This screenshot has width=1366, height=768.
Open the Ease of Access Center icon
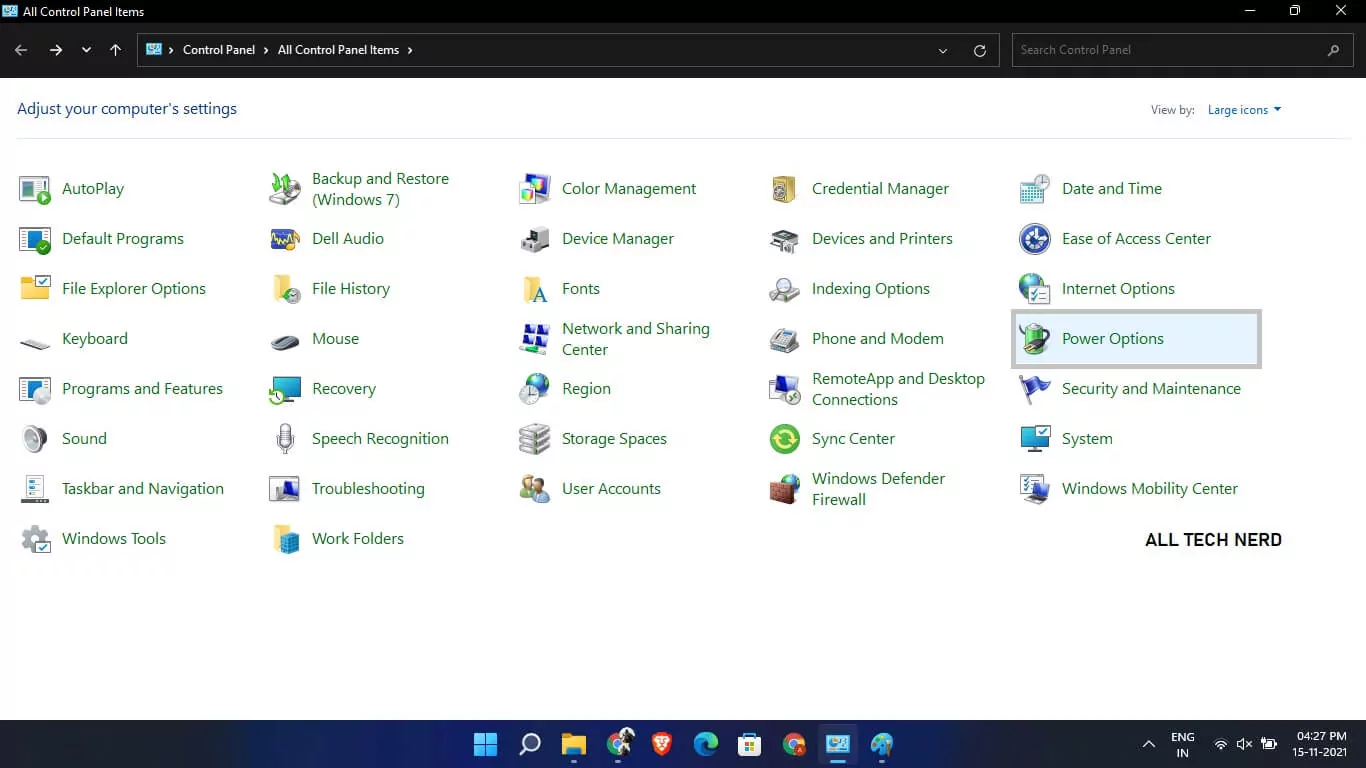click(x=1035, y=239)
